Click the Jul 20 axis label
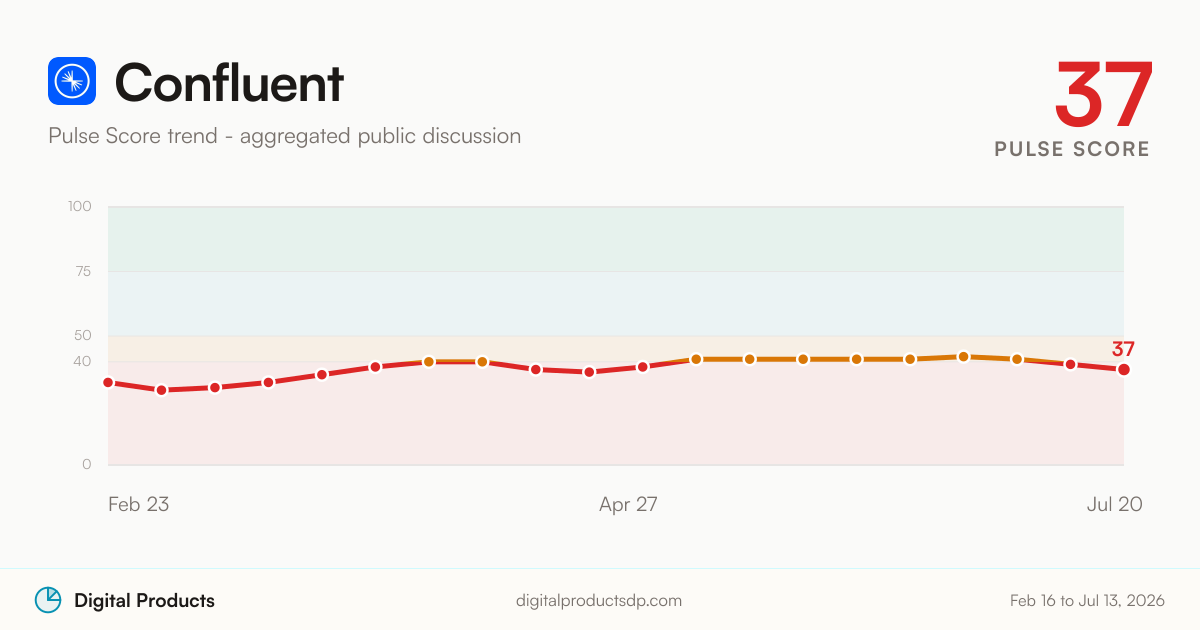1200x630 pixels. point(1114,504)
